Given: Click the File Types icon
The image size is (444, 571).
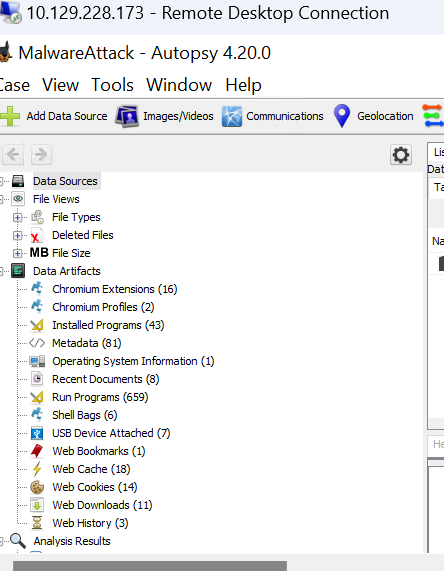Looking at the screenshot, I should tap(37, 217).
